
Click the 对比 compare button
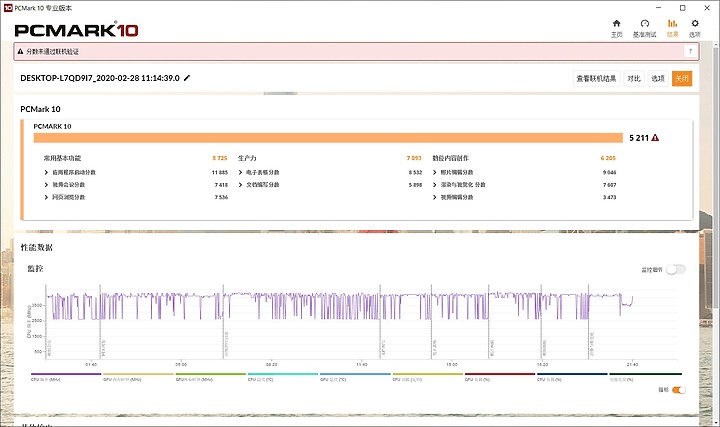coord(634,79)
